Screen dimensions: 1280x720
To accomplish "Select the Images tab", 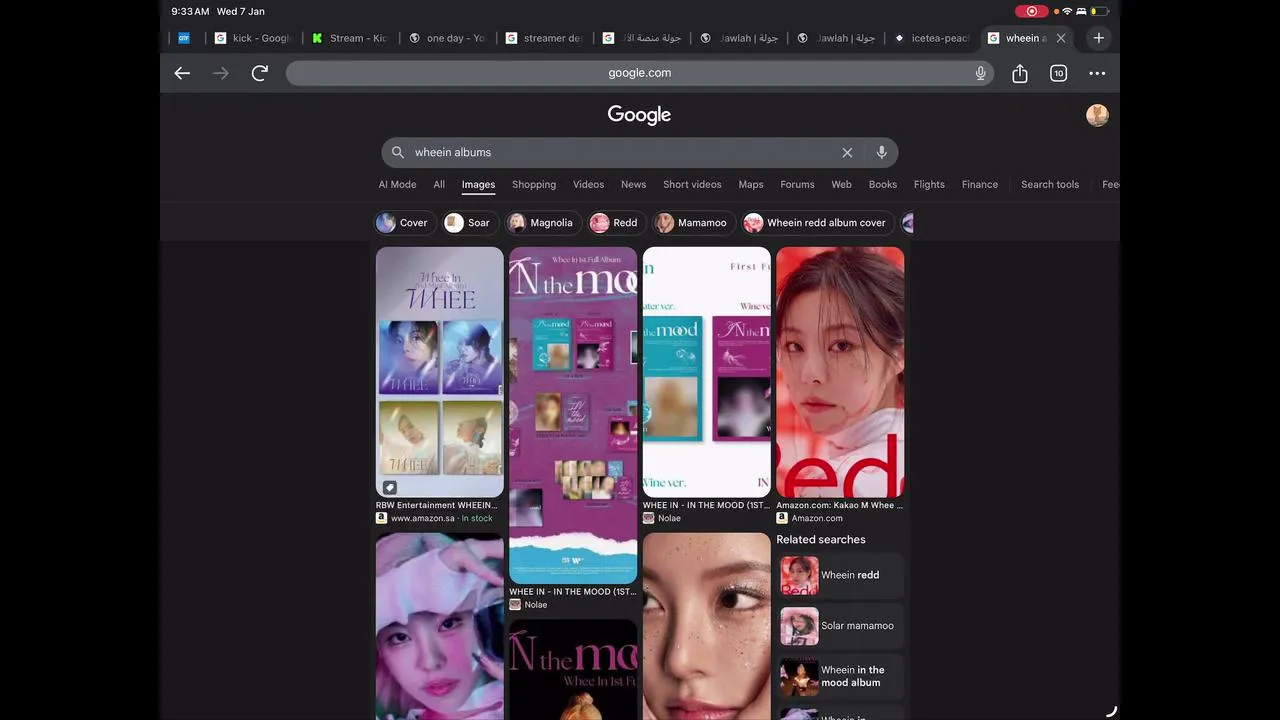I will pyautogui.click(x=478, y=184).
